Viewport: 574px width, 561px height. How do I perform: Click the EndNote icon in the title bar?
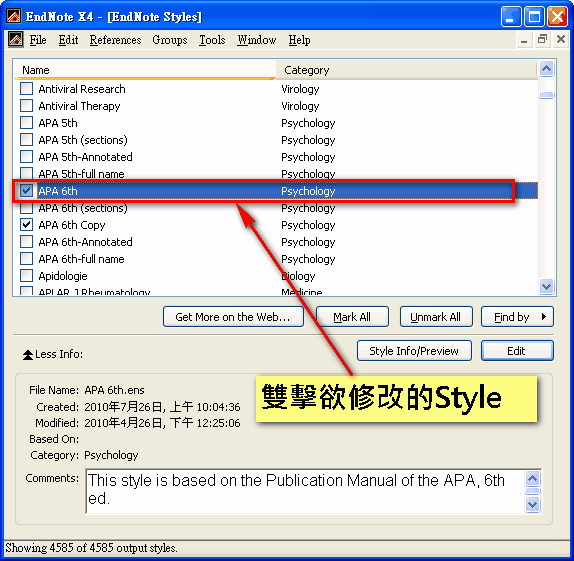(x=14, y=16)
